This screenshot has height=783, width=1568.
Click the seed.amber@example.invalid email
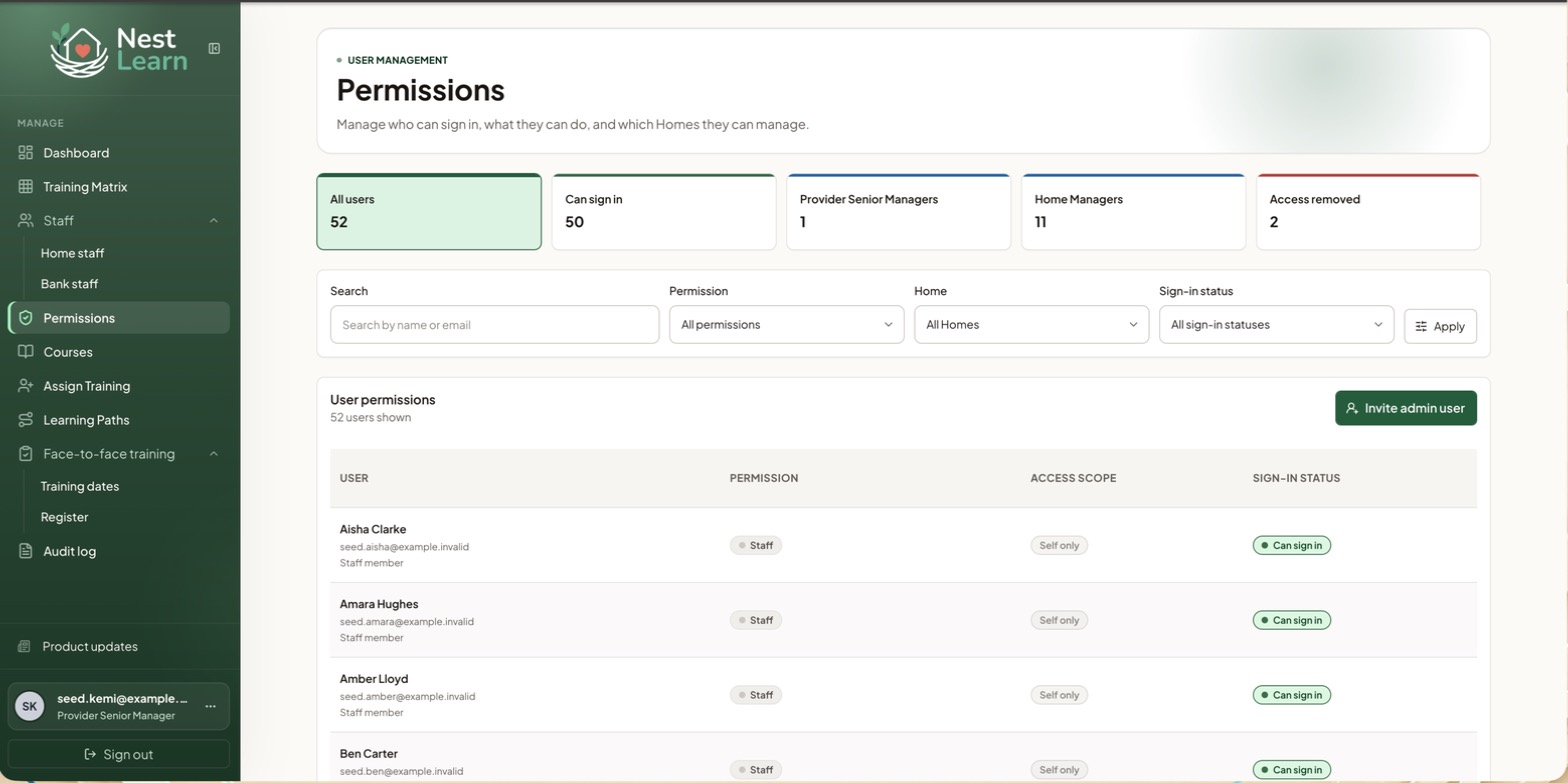[x=407, y=696]
